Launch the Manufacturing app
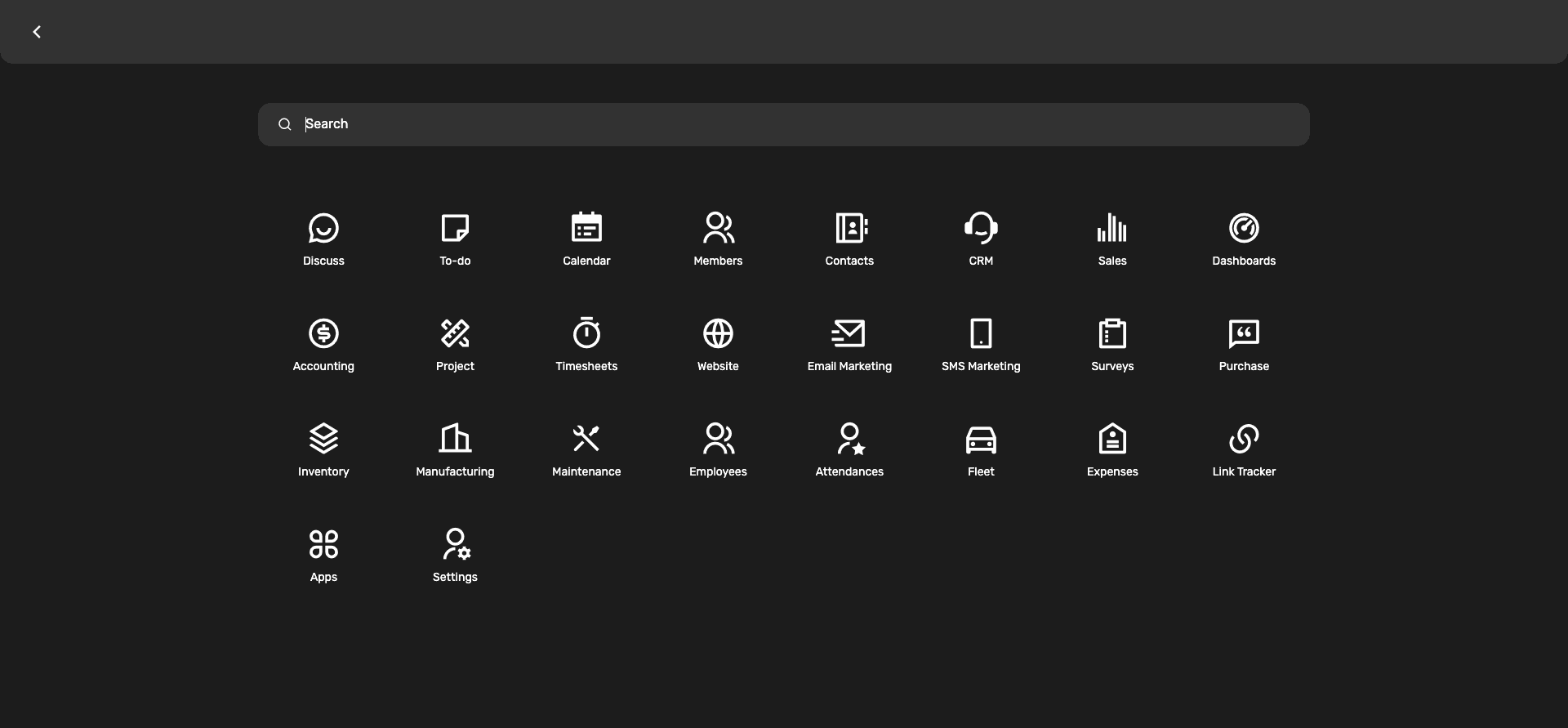 coord(455,450)
